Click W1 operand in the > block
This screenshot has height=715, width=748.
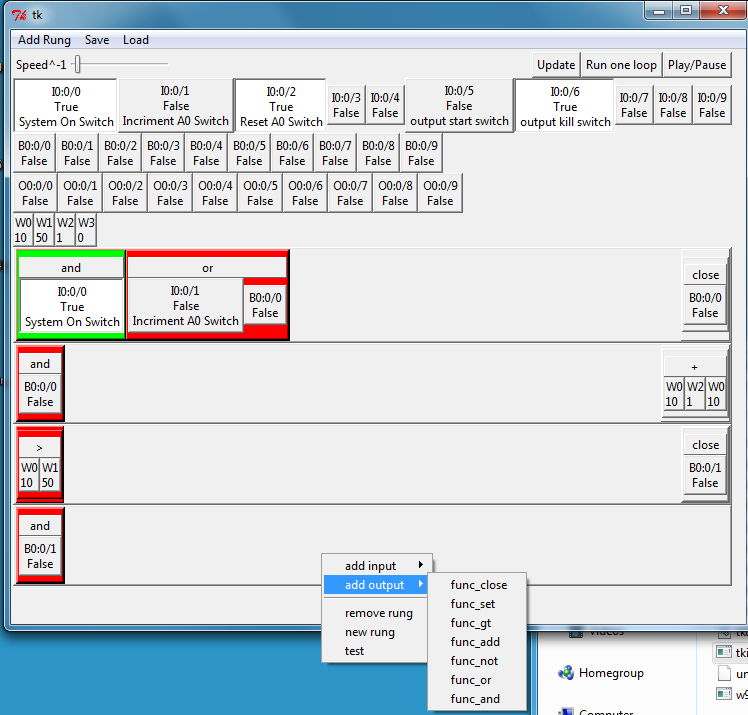click(50, 475)
